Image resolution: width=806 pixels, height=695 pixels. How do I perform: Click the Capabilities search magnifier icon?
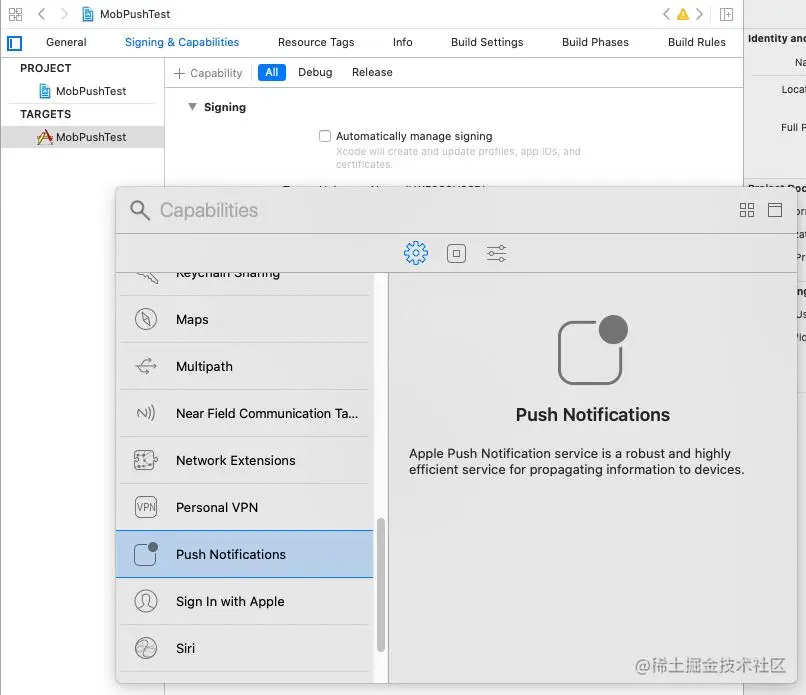coord(140,210)
